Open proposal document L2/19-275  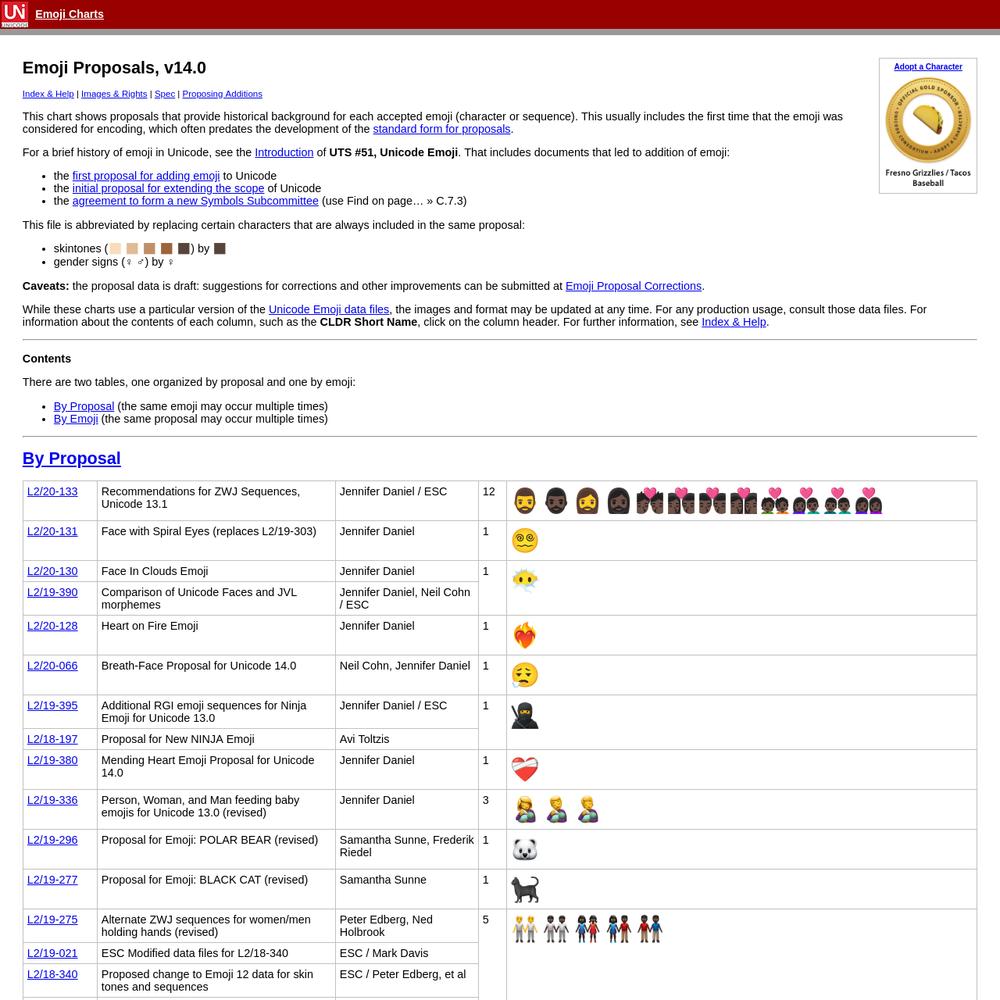point(52,920)
